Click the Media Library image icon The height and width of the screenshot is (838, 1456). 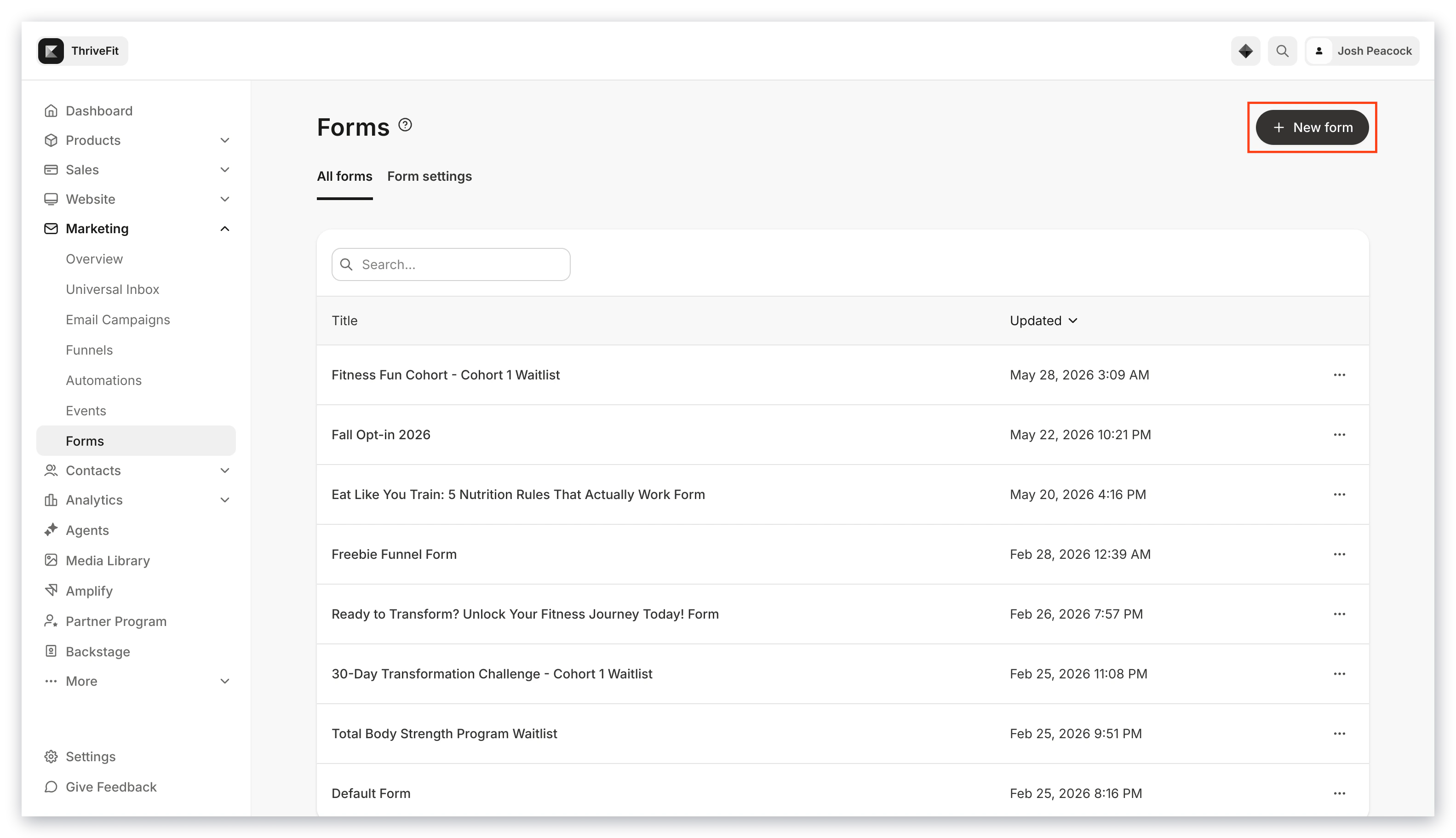click(x=51, y=560)
